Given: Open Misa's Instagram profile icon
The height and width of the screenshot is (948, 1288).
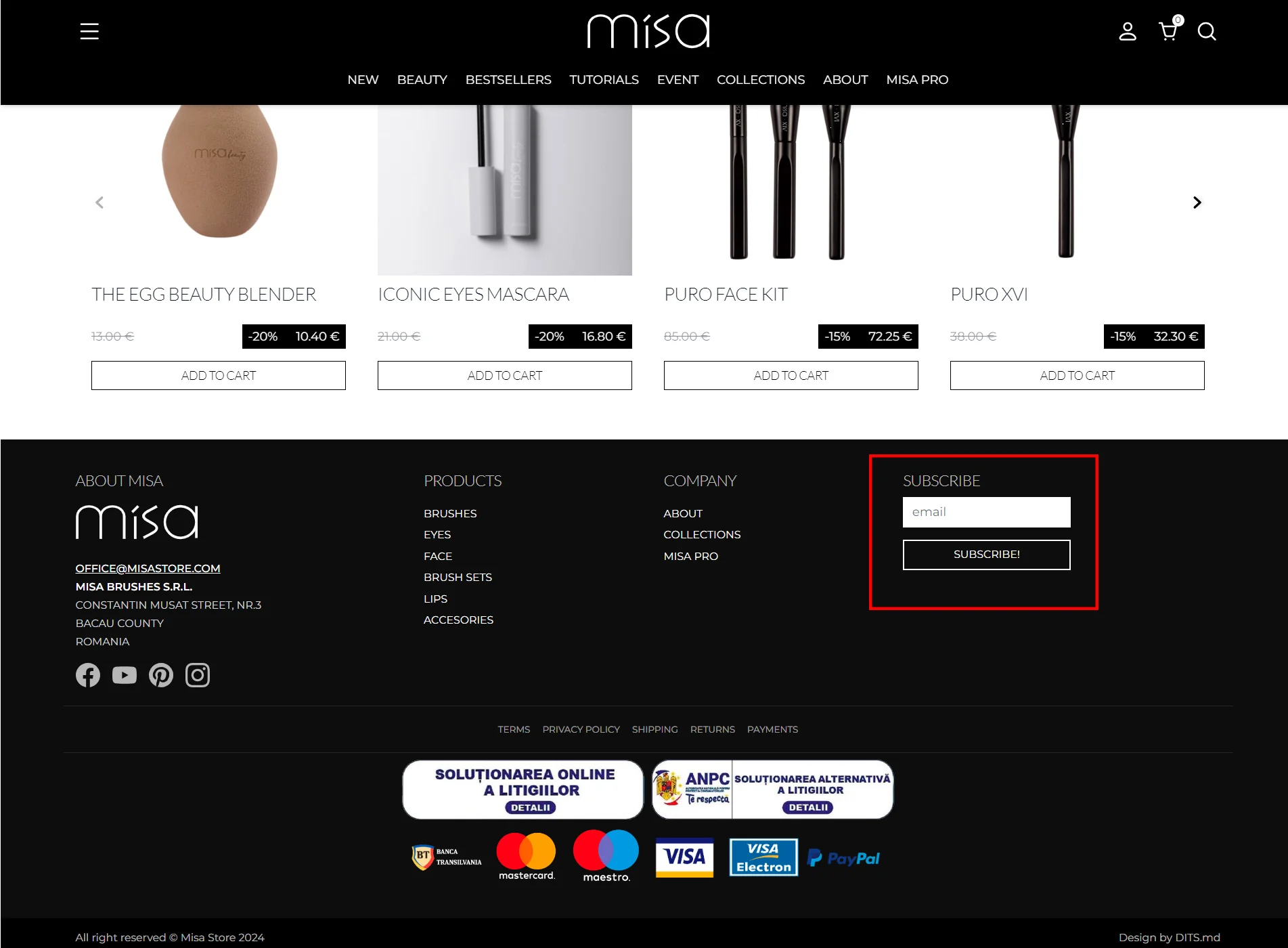Looking at the screenshot, I should coord(198,675).
